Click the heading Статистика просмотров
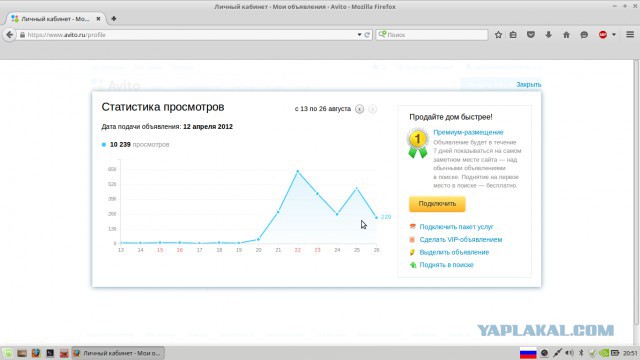The height and width of the screenshot is (360, 640). [163, 107]
